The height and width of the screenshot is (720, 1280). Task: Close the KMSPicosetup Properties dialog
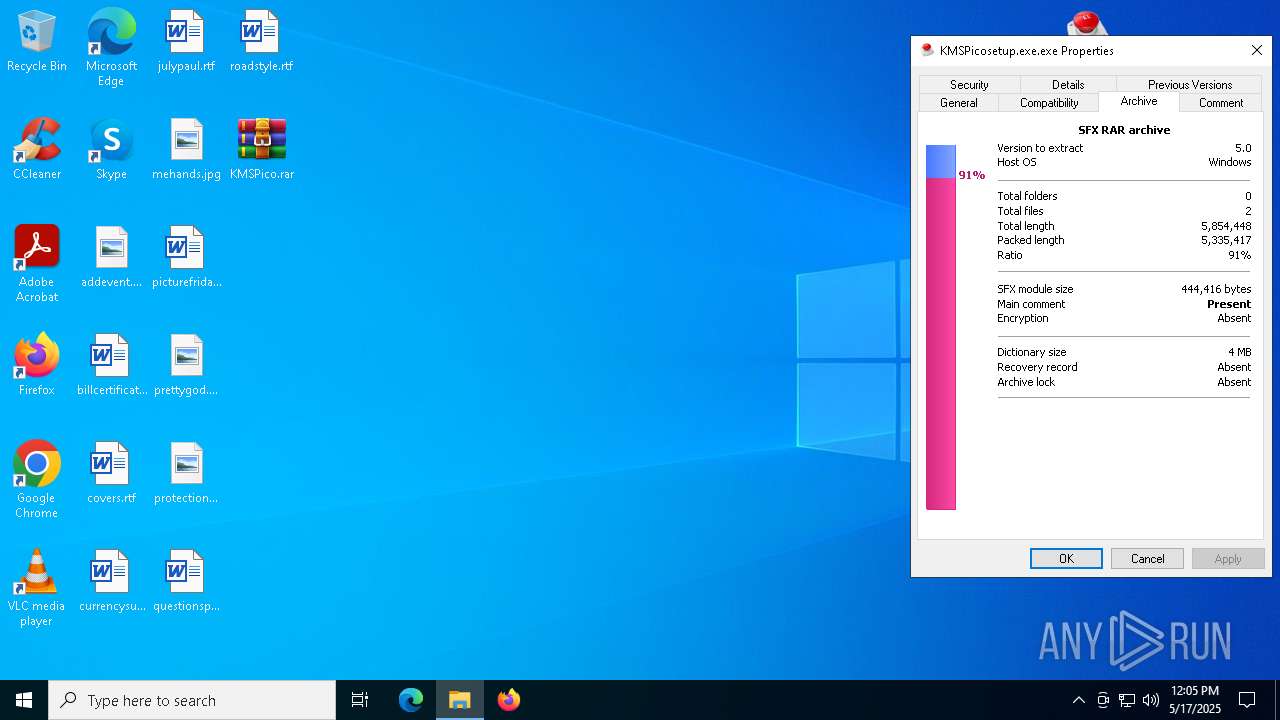1257,50
